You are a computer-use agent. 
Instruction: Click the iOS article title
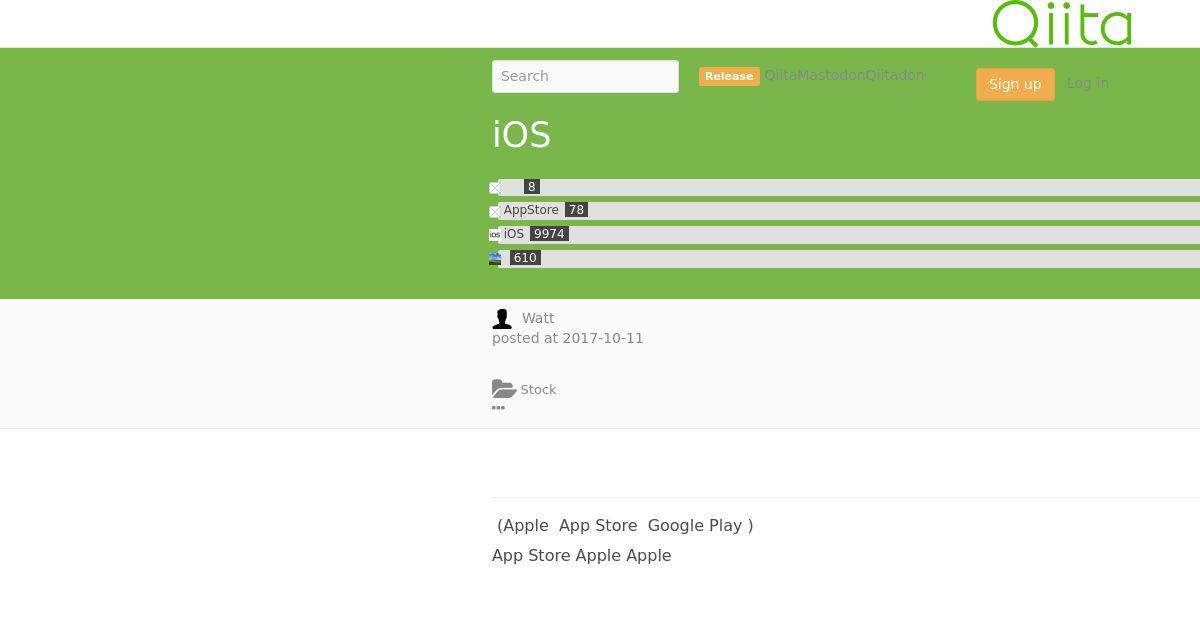point(521,135)
